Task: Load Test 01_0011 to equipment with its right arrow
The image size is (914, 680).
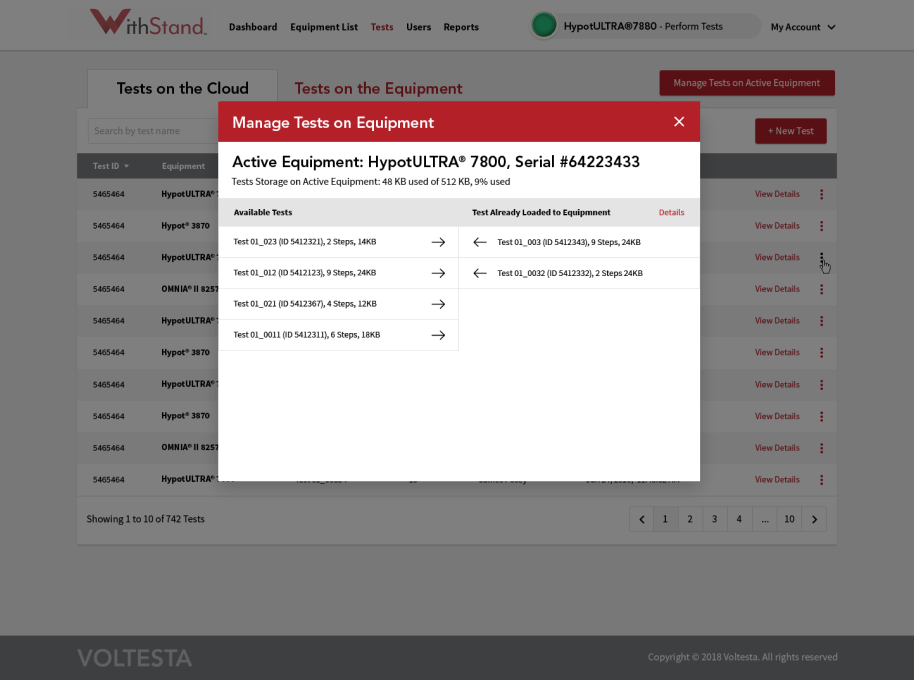Action: 438,334
